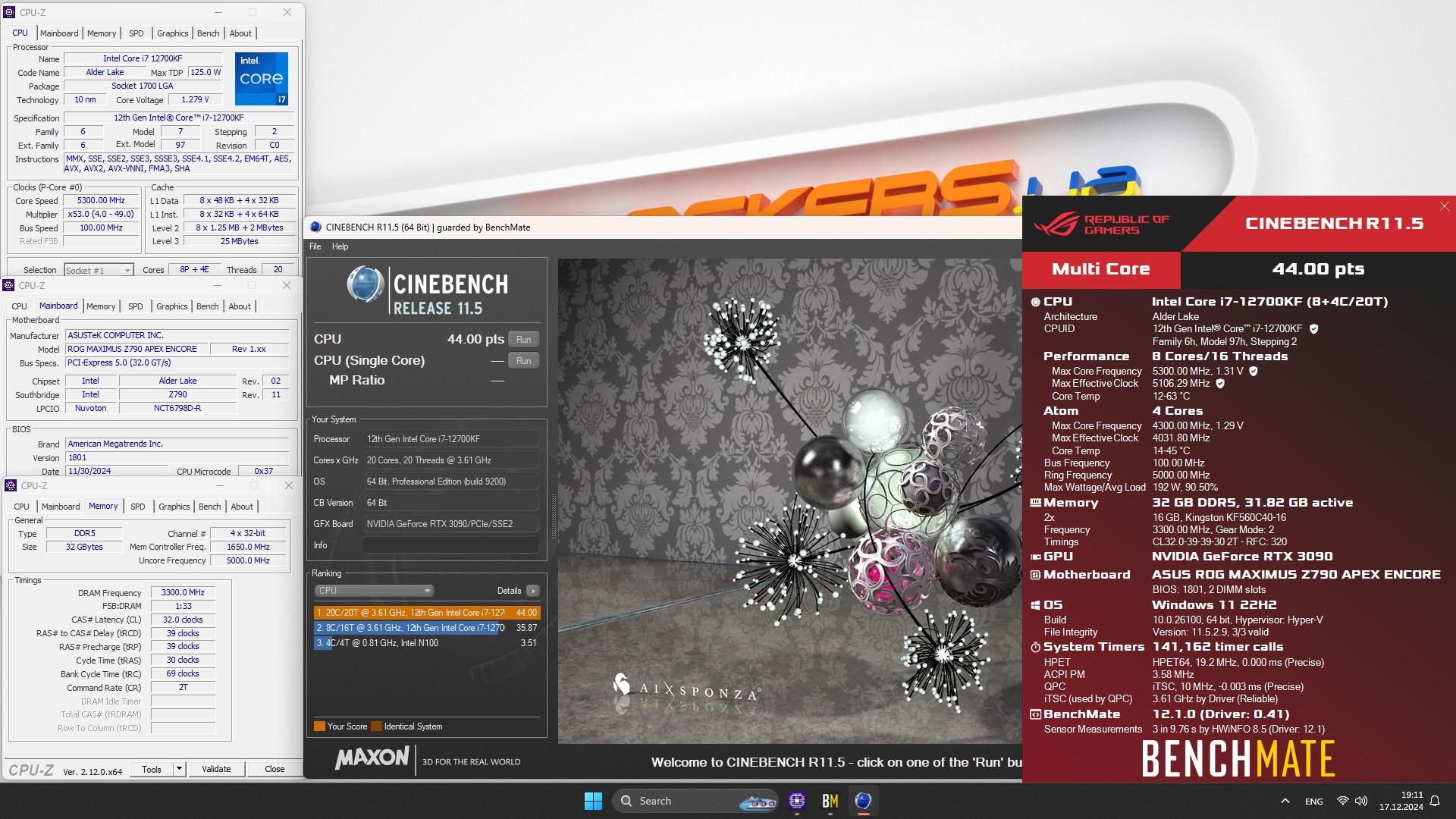Image resolution: width=1456 pixels, height=819 pixels.
Task: Open the File menu in Cinebench
Action: (x=315, y=246)
